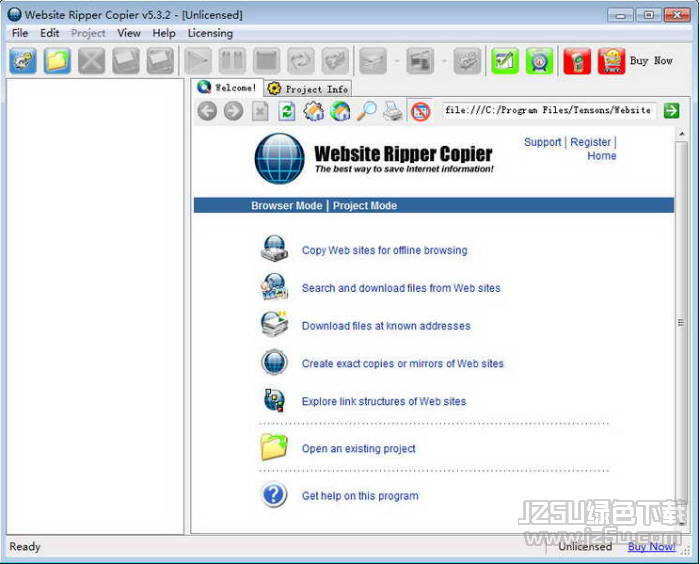700x564 pixels.
Task: Click the scroll up arrow of page scrollbar
Action: coord(681,134)
